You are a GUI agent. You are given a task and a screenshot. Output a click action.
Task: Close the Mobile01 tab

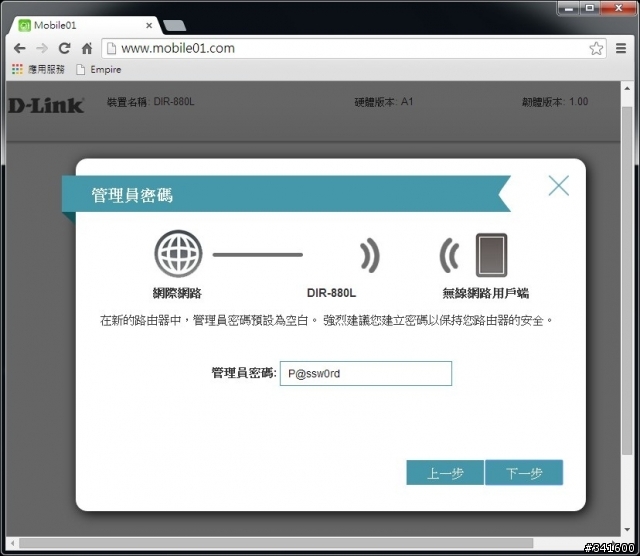coord(149,26)
